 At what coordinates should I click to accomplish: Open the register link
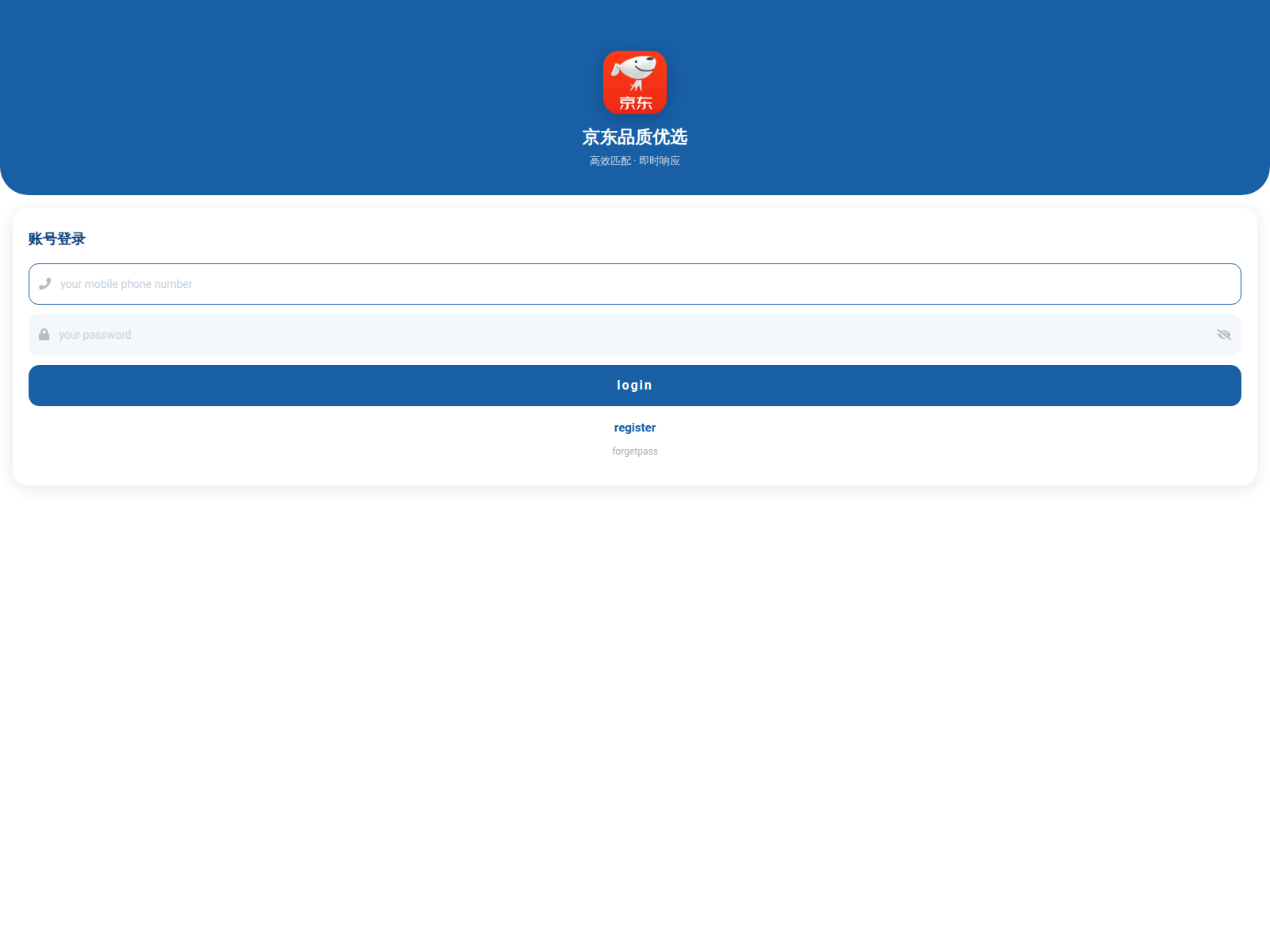pos(635,428)
